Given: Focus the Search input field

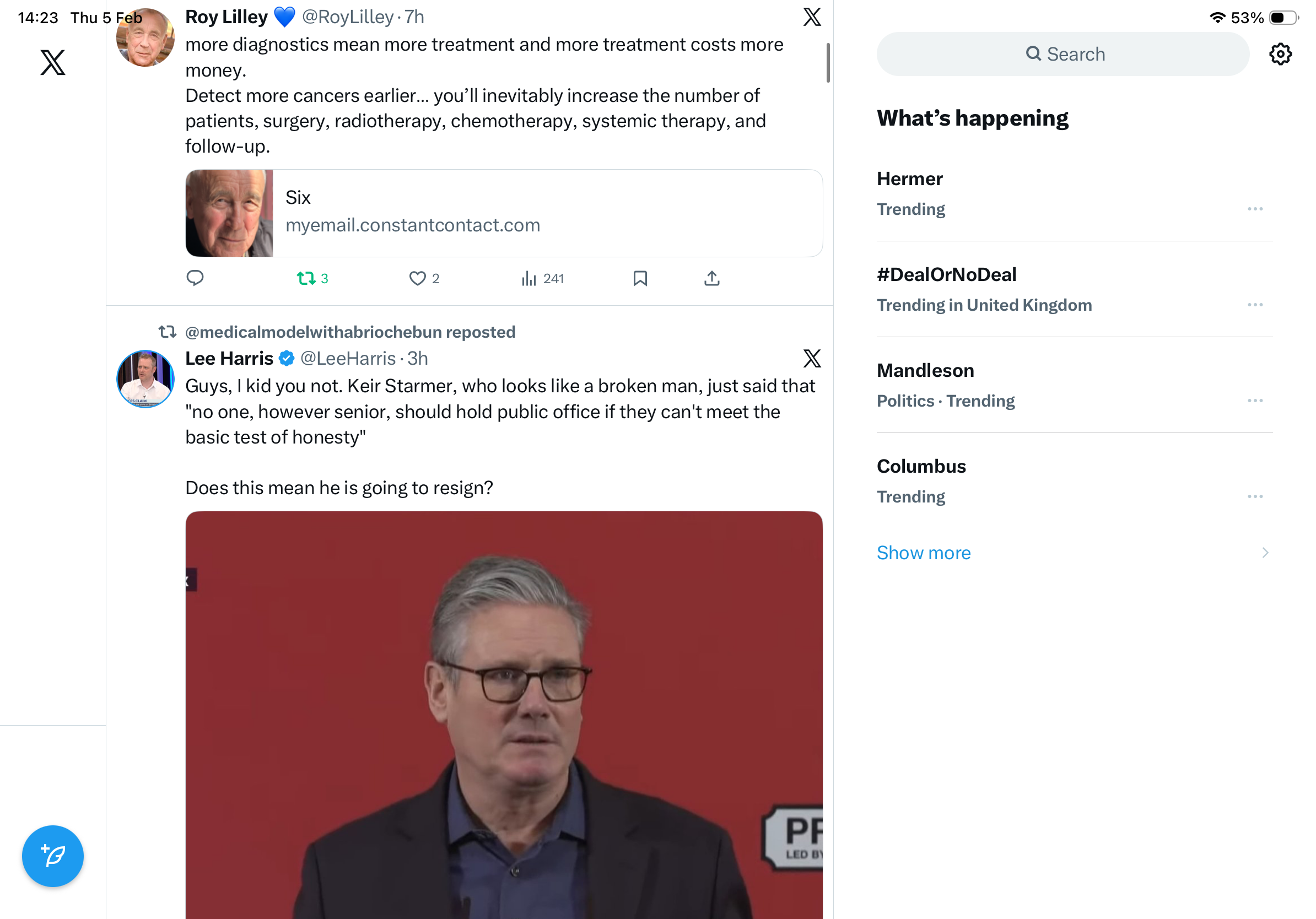Looking at the screenshot, I should (x=1062, y=55).
